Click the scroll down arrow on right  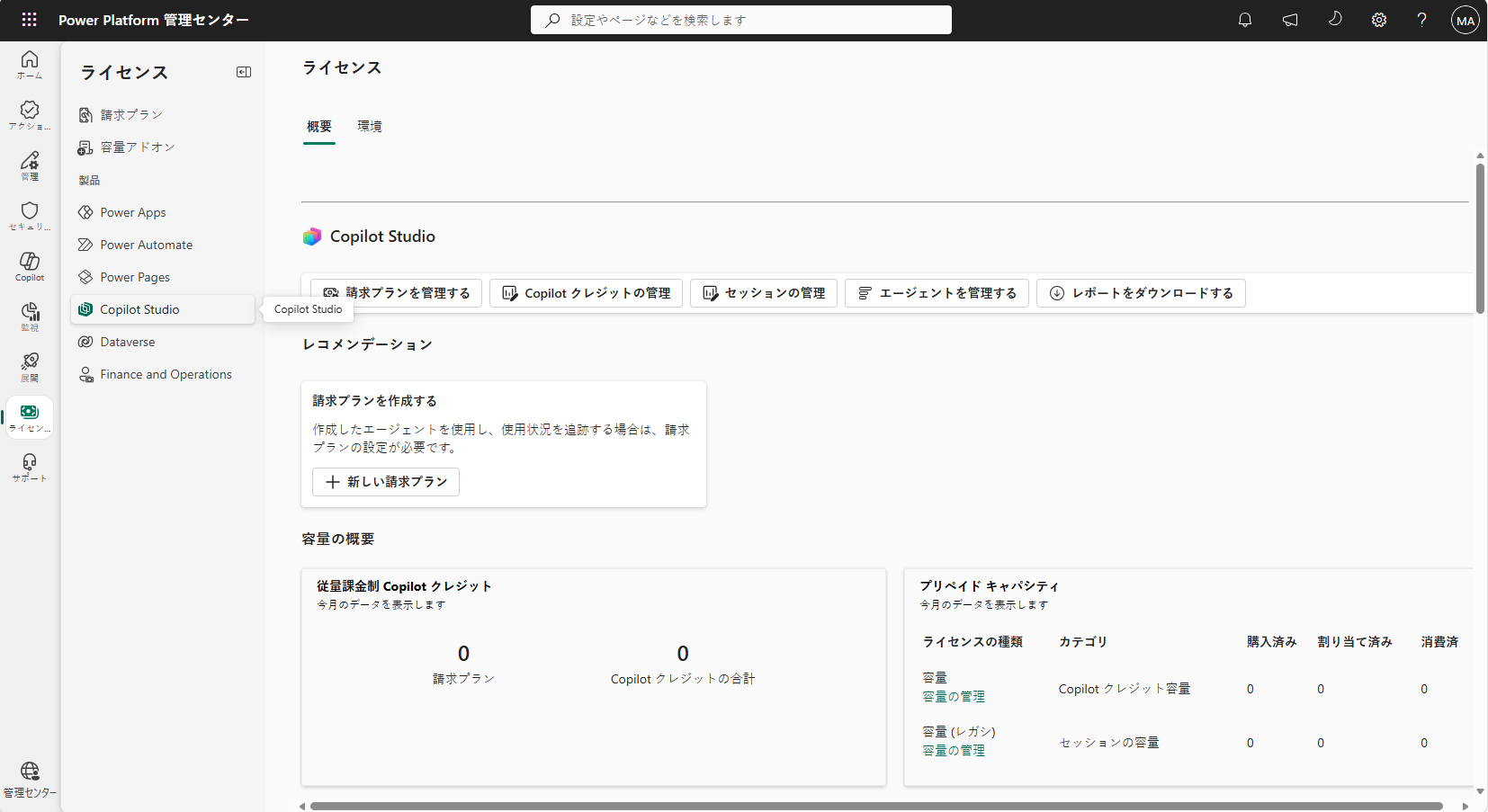(x=1480, y=792)
